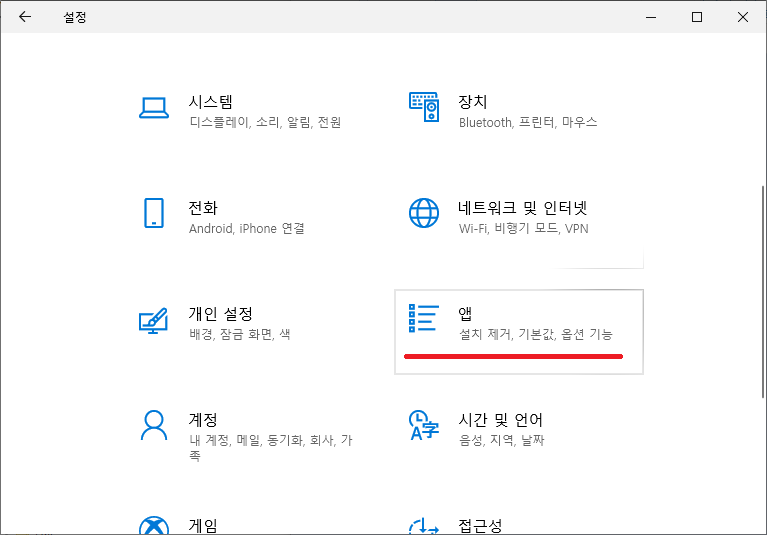Open the 장치 keyboard and speaker icon
The width and height of the screenshot is (767, 535).
click(424, 107)
